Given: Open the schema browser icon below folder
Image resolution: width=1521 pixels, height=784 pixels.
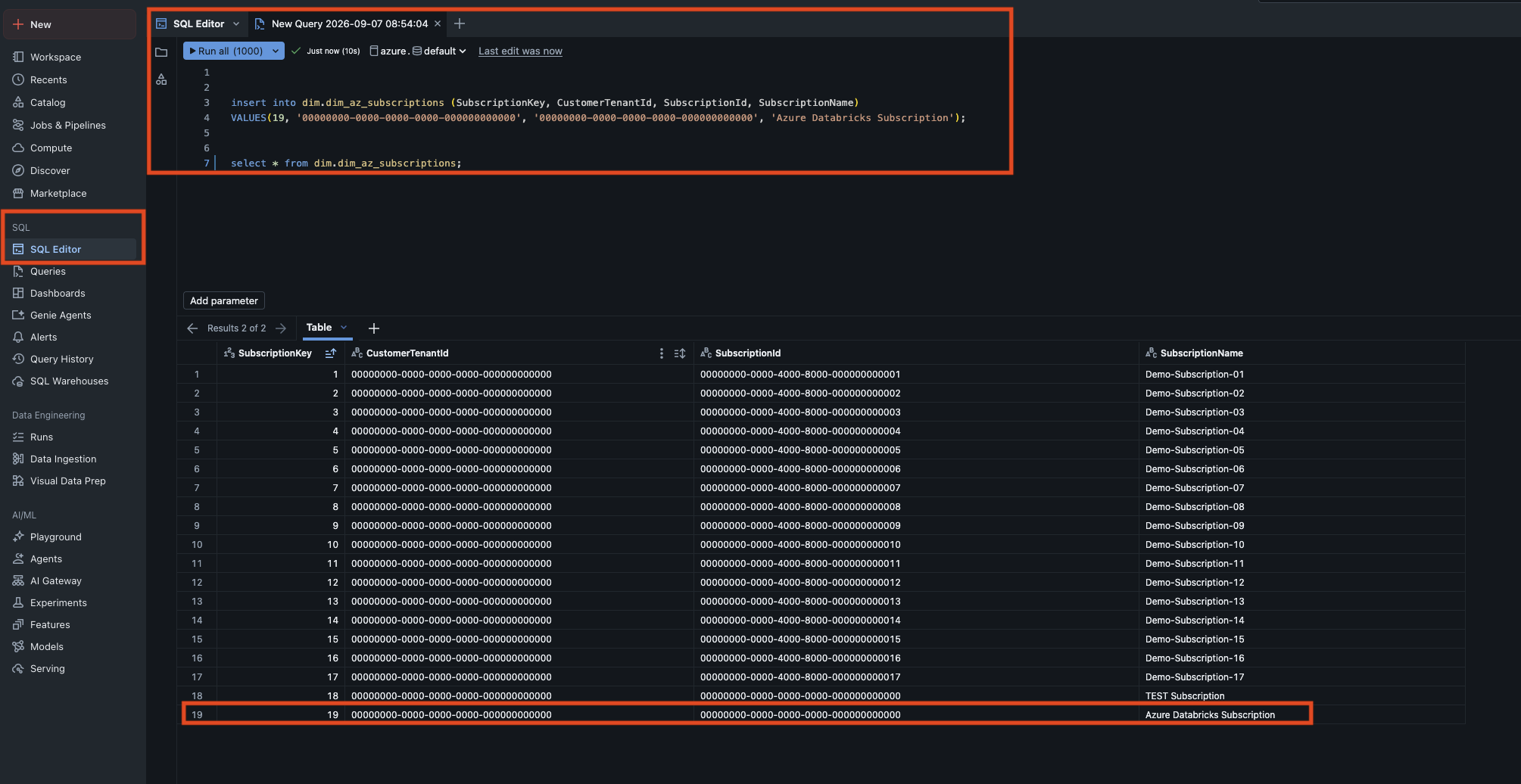Looking at the screenshot, I should pyautogui.click(x=161, y=79).
